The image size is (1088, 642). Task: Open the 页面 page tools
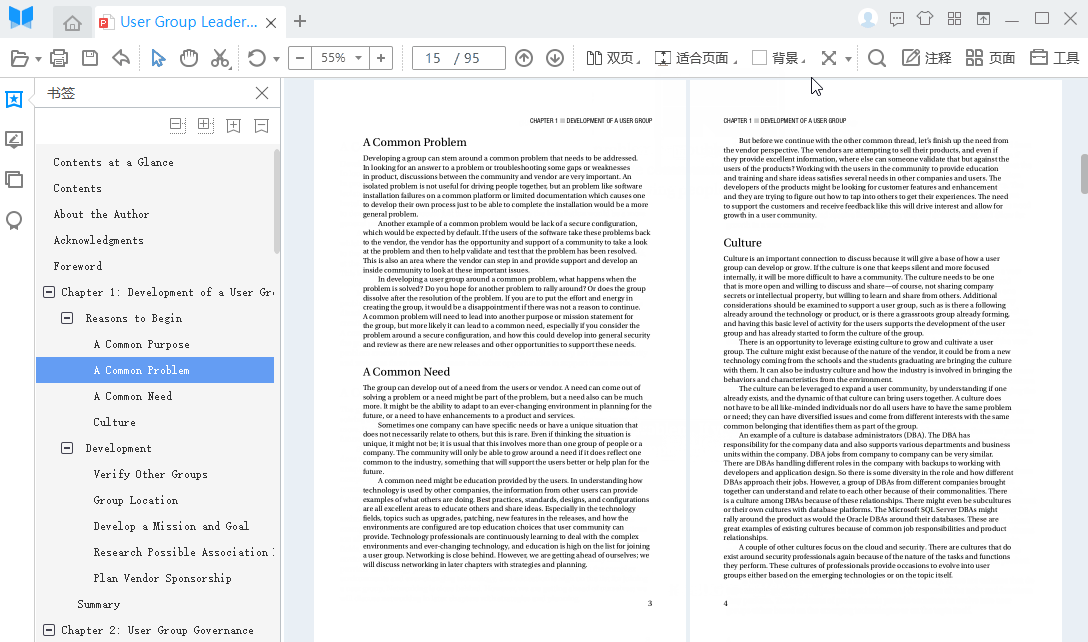tap(990, 58)
